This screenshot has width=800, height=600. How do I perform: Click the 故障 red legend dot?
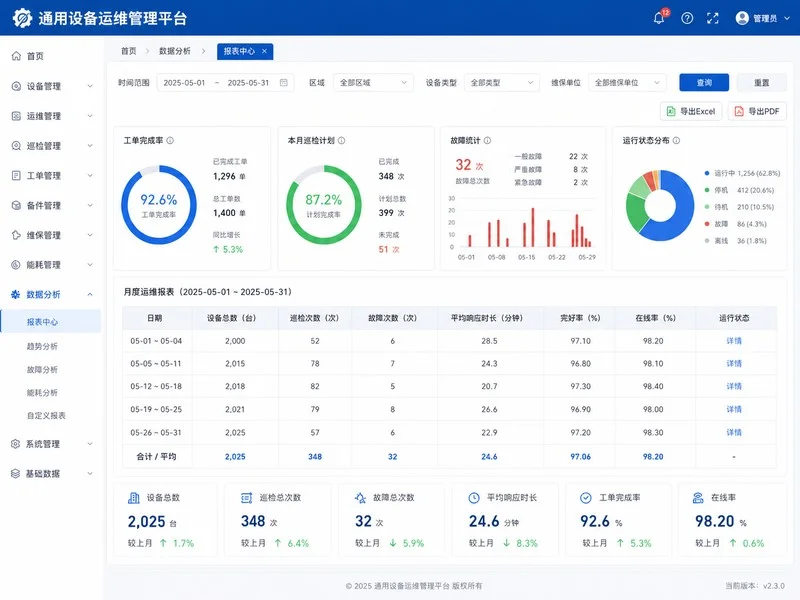point(707,224)
